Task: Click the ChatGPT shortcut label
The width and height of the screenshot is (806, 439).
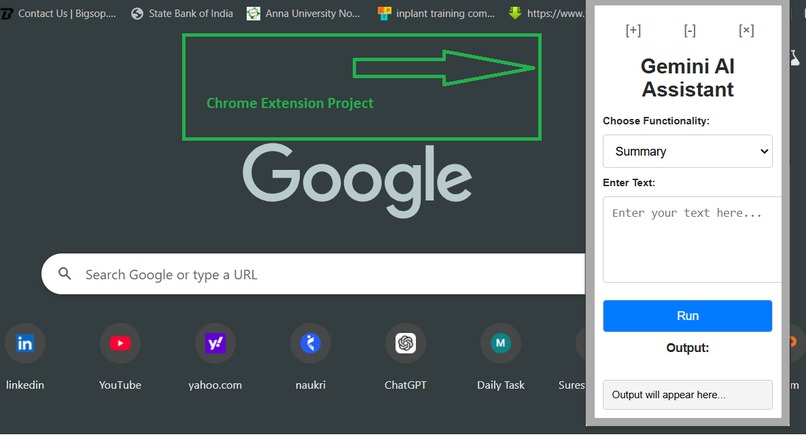Action: (x=405, y=385)
